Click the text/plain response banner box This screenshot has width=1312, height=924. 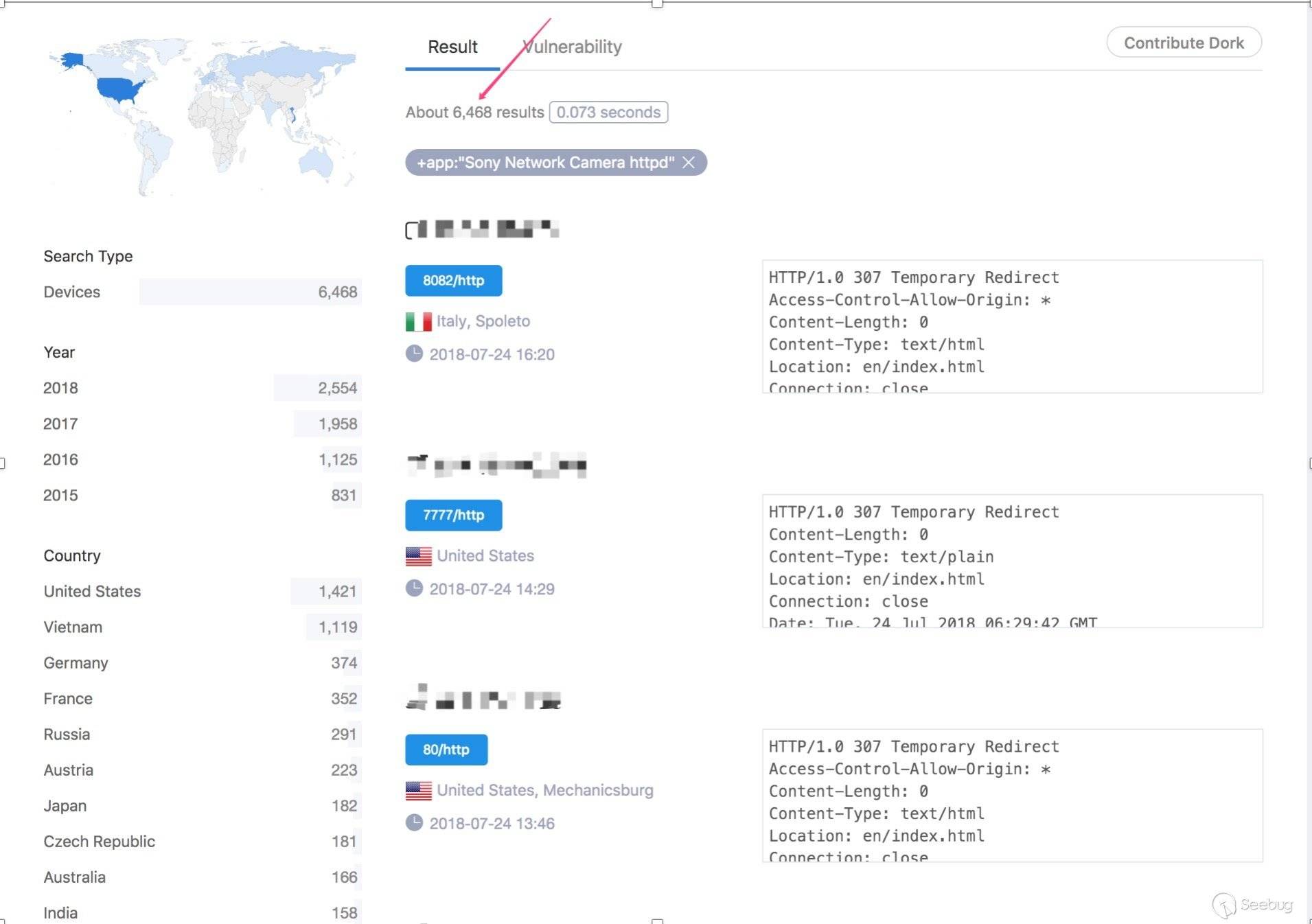pyautogui.click(x=1012, y=561)
